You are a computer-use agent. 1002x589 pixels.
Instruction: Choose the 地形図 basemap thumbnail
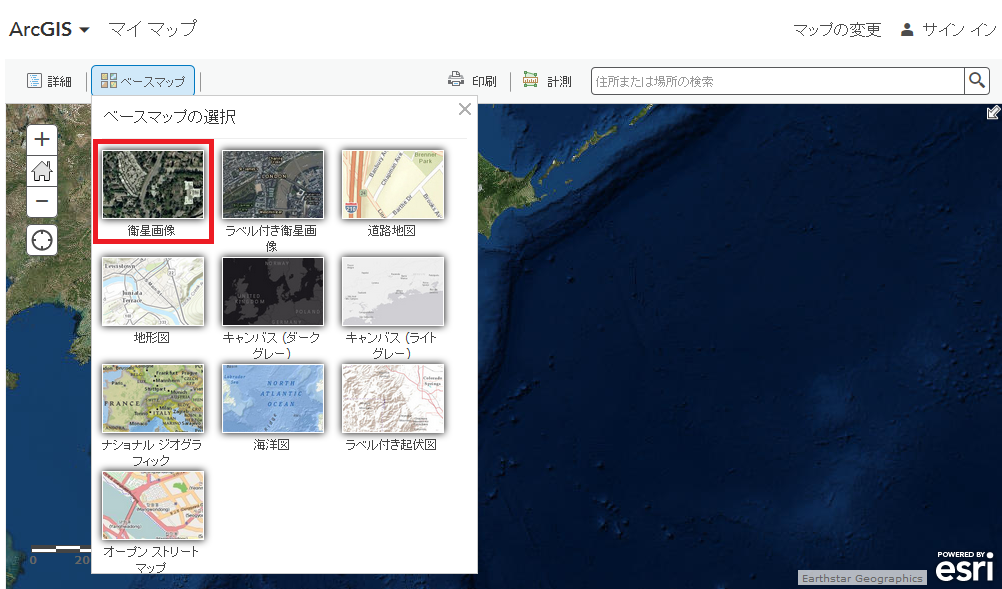coord(153,291)
